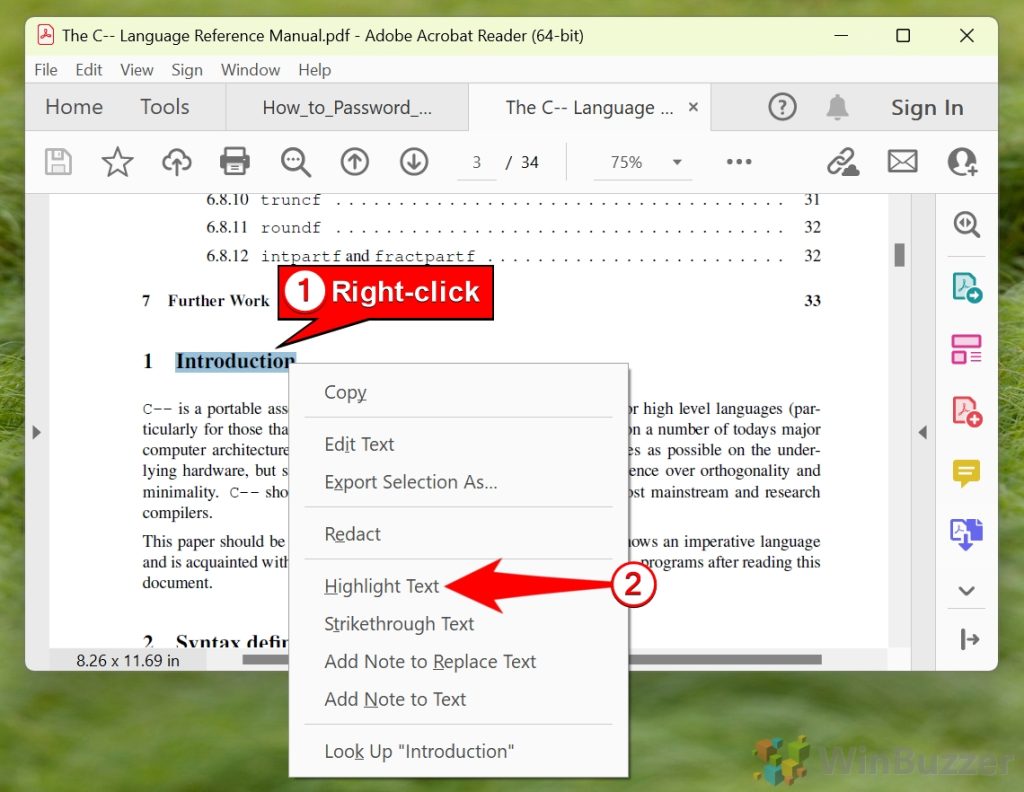Click 6.8.12 intpartf and fractpartf entry
Image resolution: width=1024 pixels, height=792 pixels.
[513, 256]
